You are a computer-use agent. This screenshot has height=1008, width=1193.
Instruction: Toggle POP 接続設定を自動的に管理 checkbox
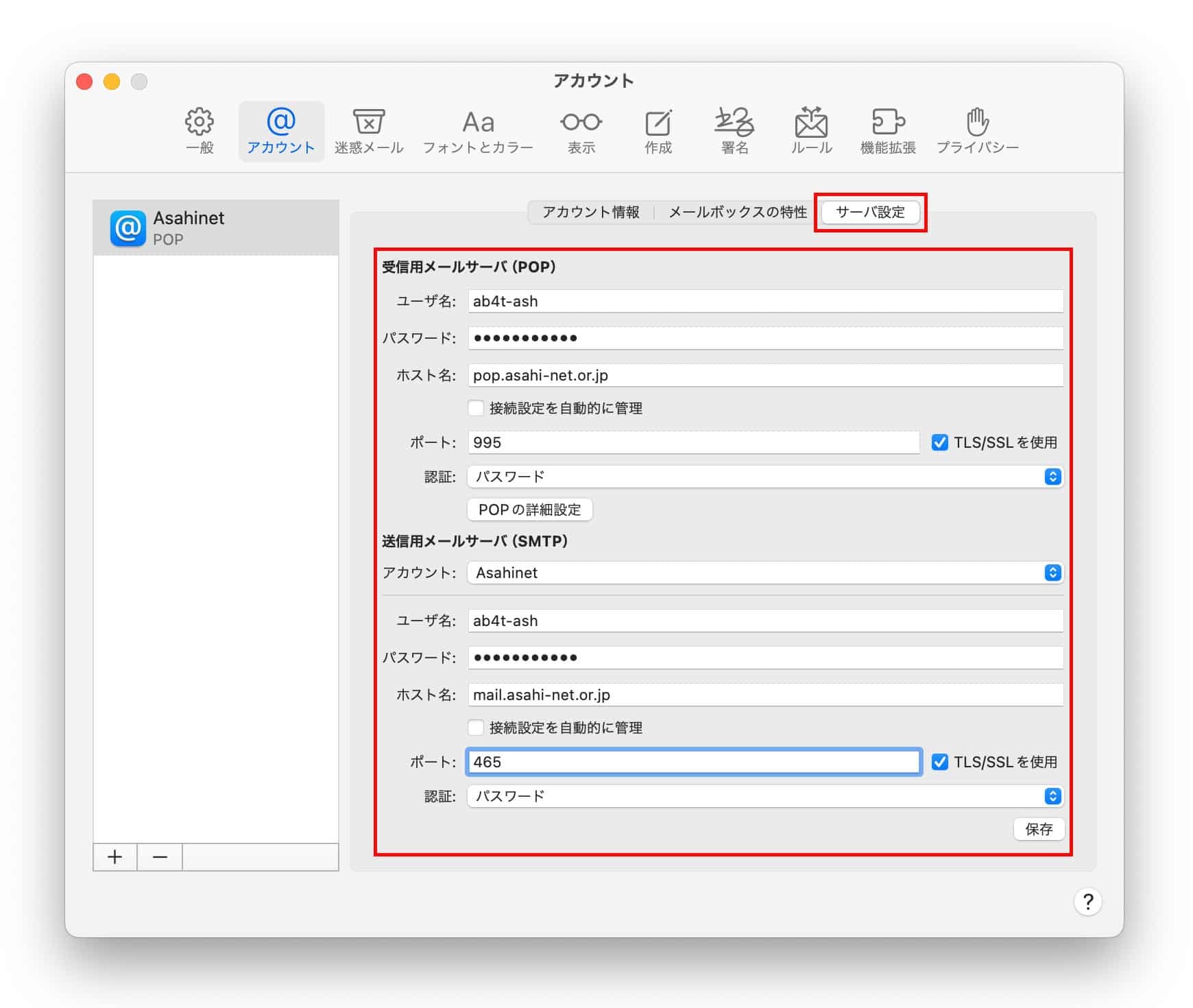click(476, 408)
